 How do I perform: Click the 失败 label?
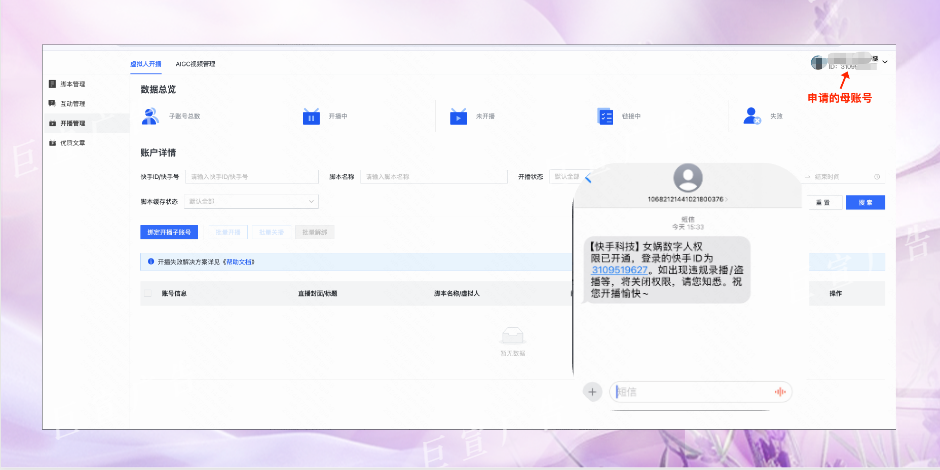pos(776,116)
